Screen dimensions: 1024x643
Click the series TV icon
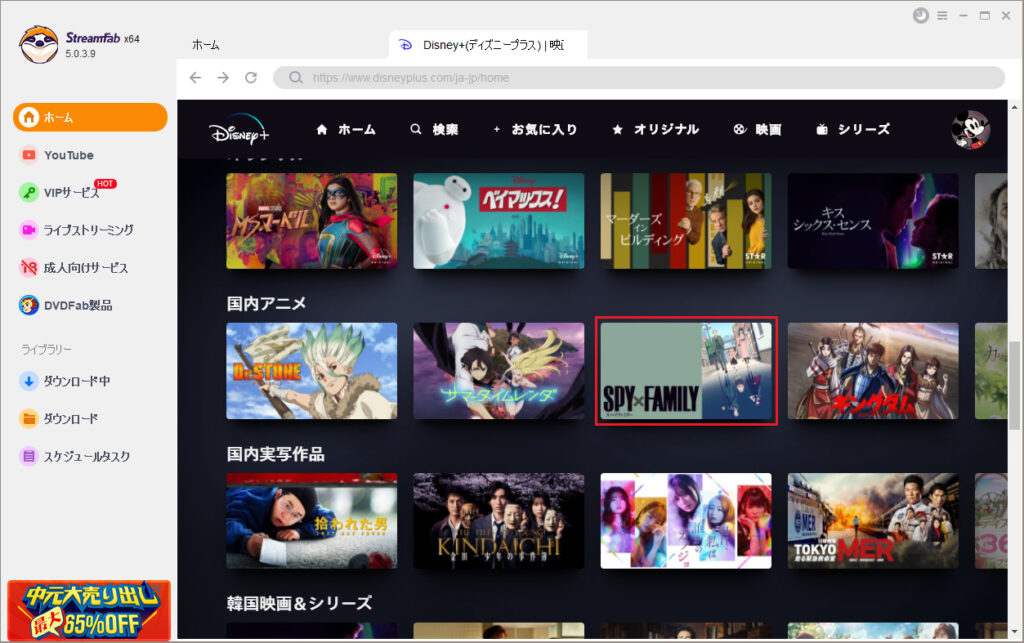tap(822, 129)
